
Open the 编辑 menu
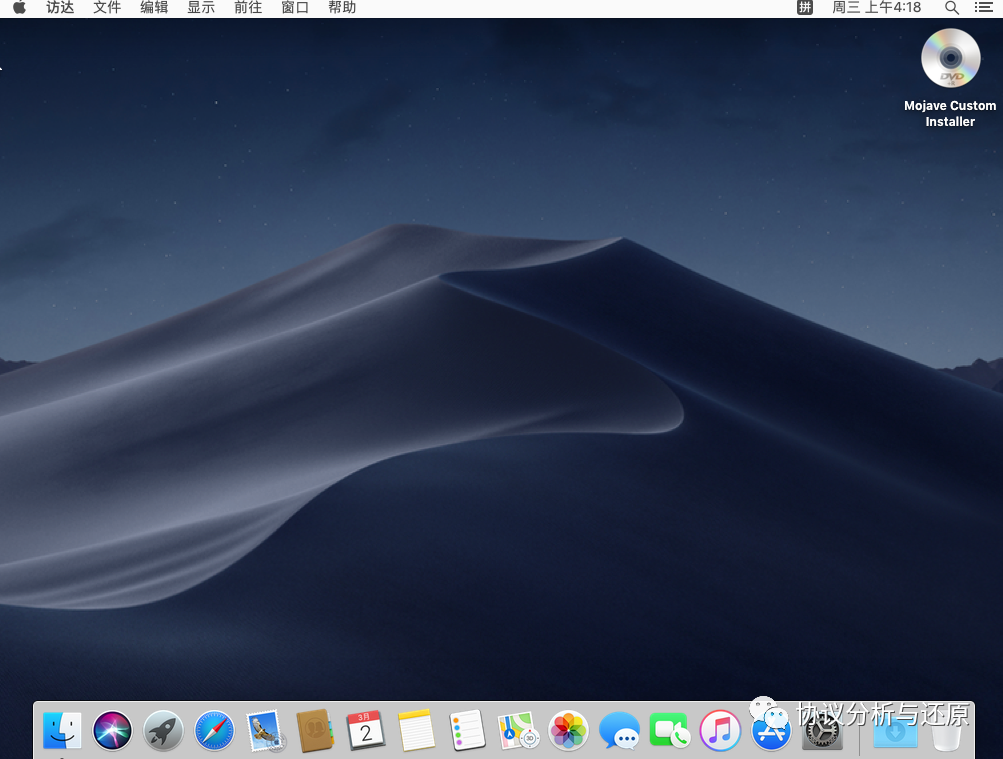tap(154, 8)
